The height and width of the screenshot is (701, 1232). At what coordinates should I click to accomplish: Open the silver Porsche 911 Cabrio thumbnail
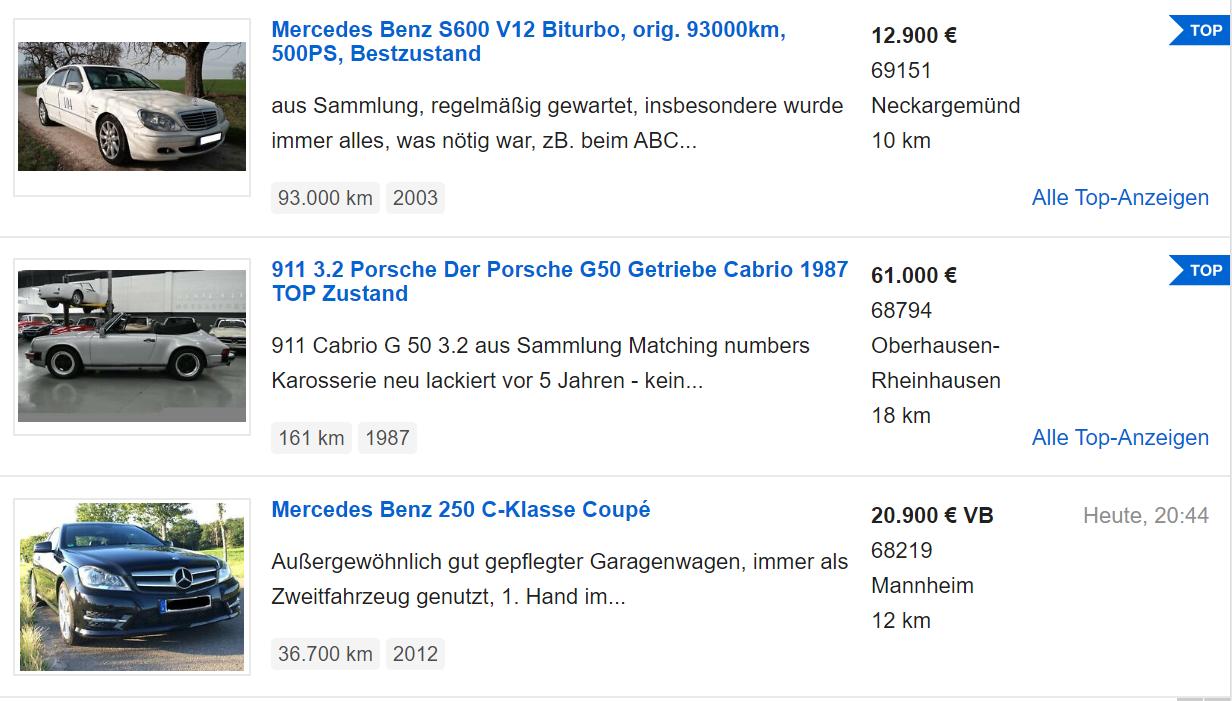[132, 346]
